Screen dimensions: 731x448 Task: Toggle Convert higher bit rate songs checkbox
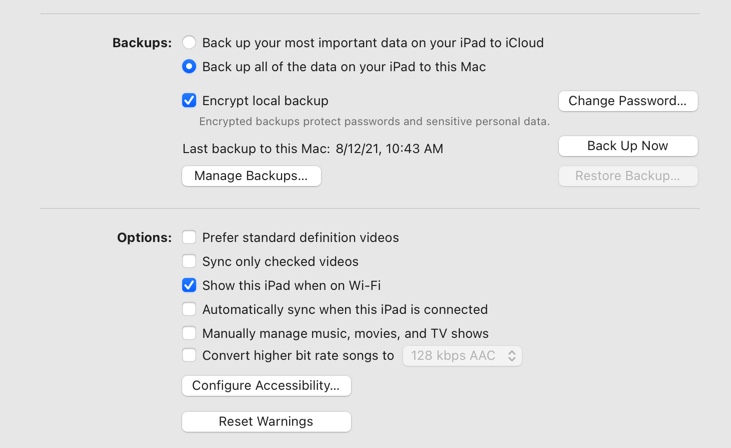pyautogui.click(x=189, y=356)
